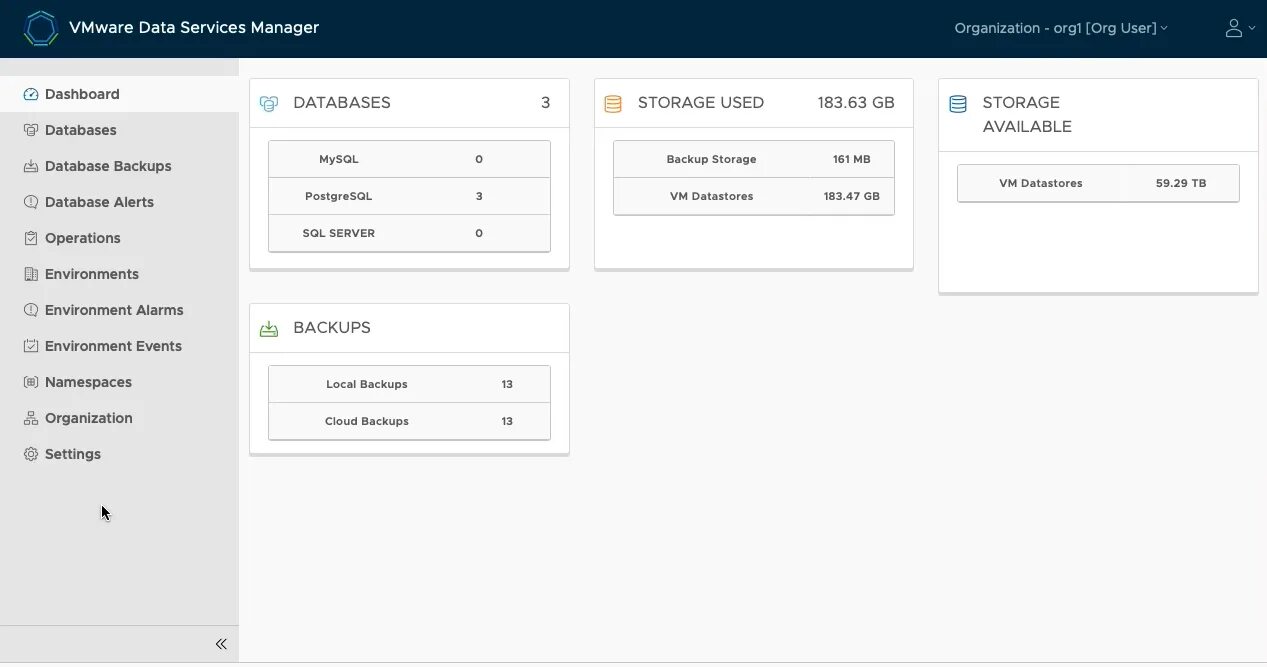Click the STORAGE AVAILABLE card heading
The image size is (1267, 667).
[x=1027, y=114]
